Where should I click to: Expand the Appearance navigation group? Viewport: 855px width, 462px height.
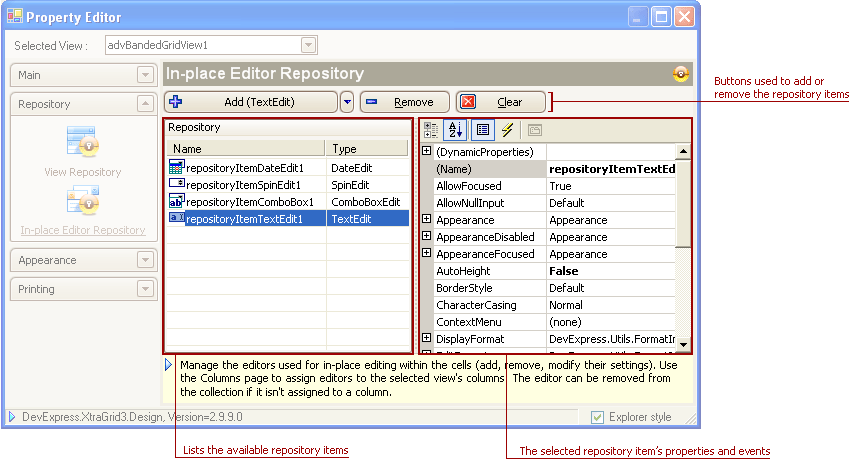145,260
